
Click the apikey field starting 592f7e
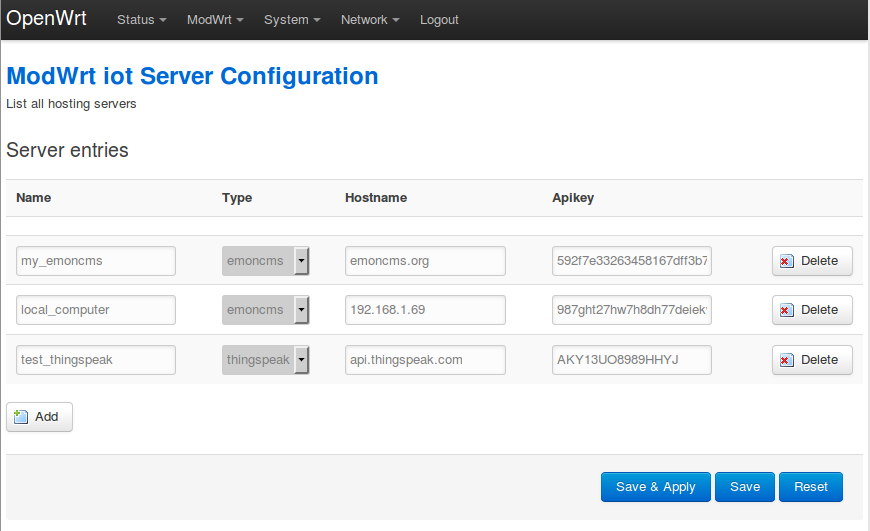pos(632,261)
